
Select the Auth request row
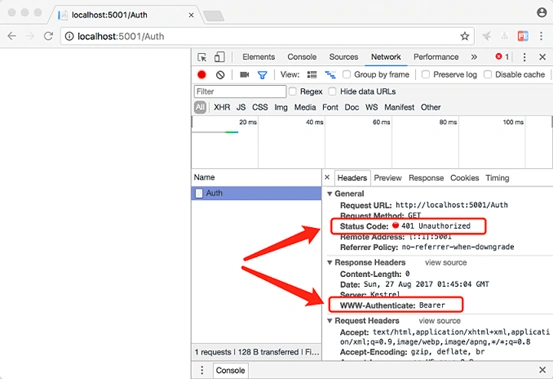coord(256,193)
